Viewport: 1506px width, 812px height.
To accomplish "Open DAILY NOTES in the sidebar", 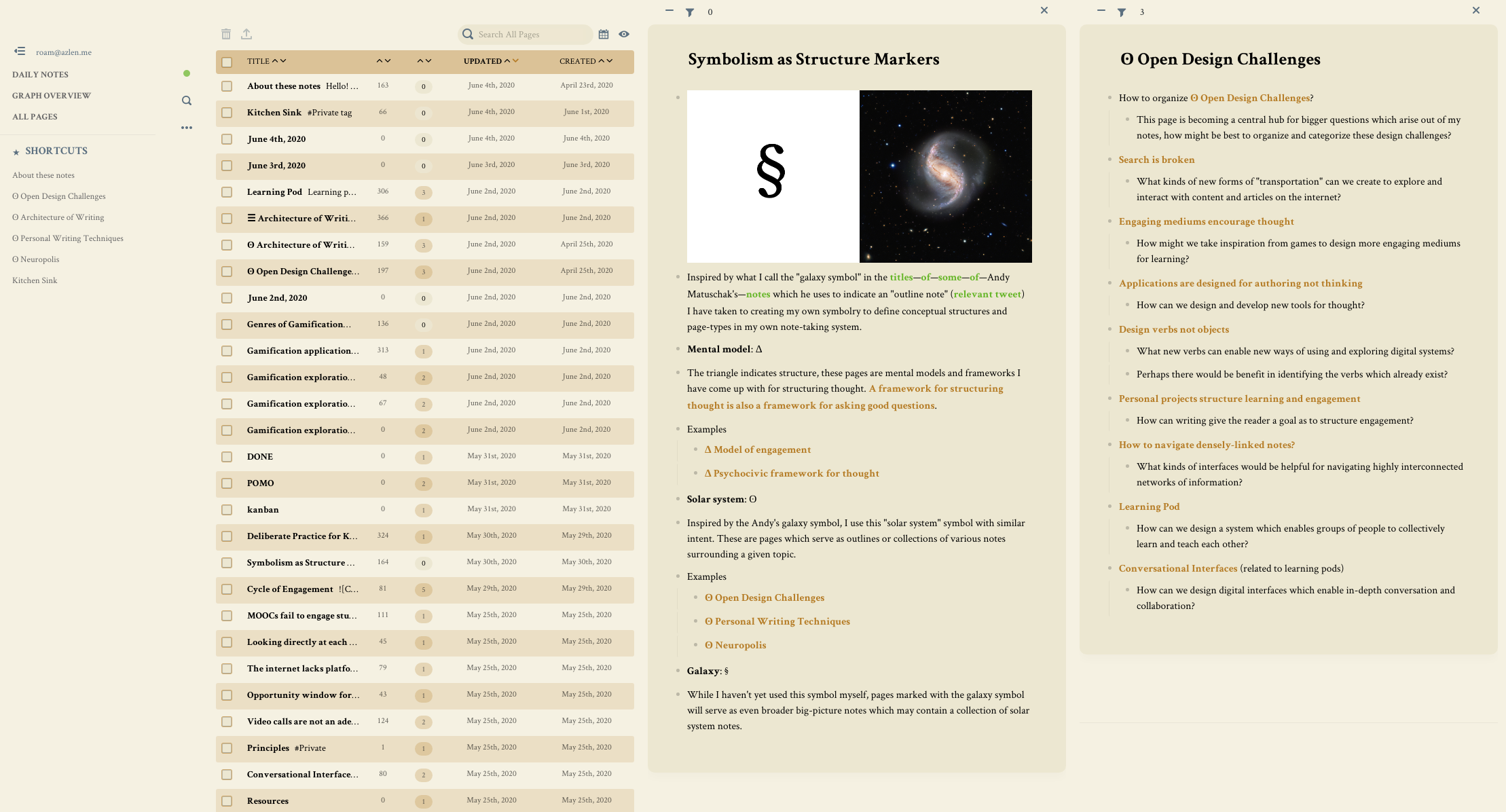I will [40, 75].
